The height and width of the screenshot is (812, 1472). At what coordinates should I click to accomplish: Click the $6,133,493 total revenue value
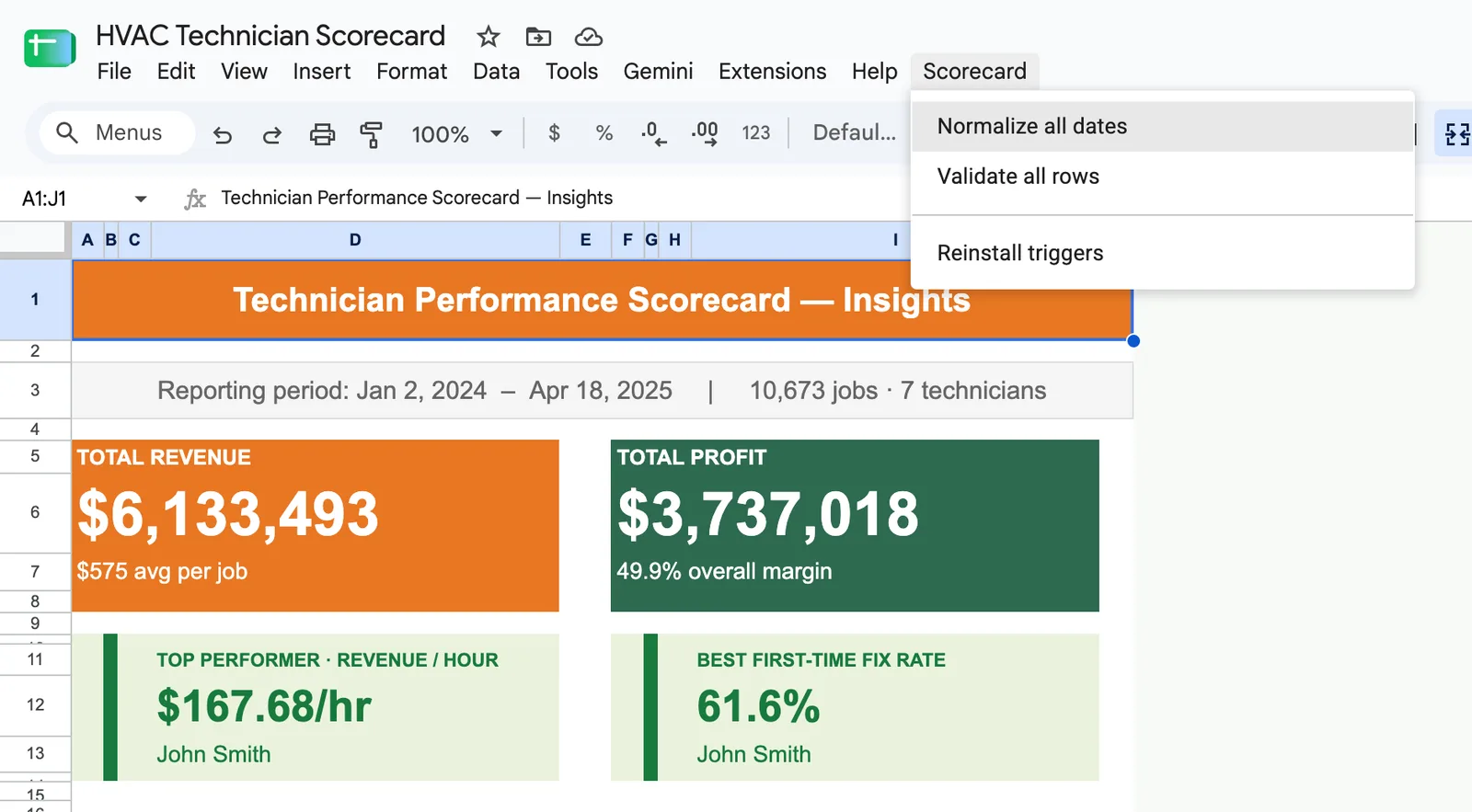228,513
